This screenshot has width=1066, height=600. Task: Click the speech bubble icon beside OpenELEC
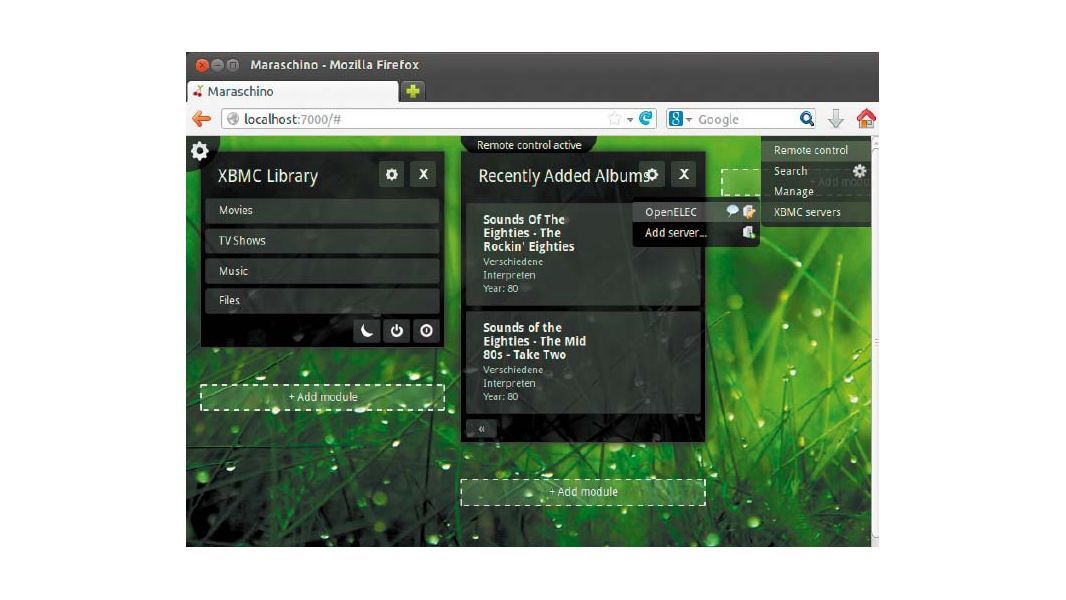tap(732, 211)
